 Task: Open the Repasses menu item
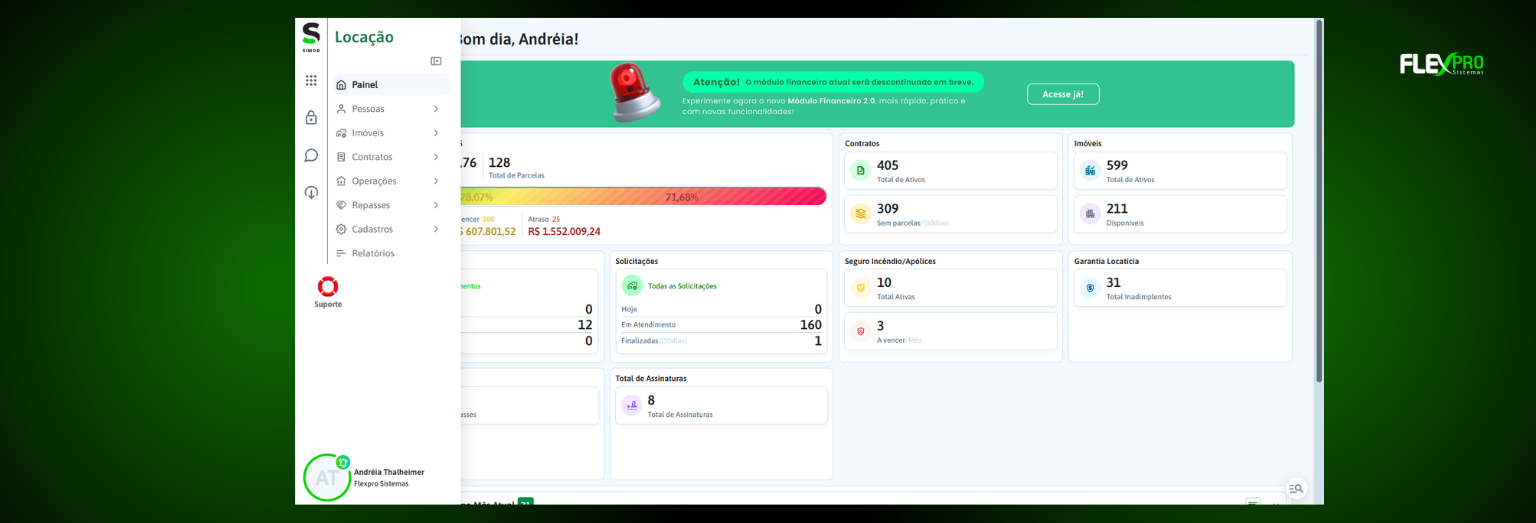(x=391, y=205)
